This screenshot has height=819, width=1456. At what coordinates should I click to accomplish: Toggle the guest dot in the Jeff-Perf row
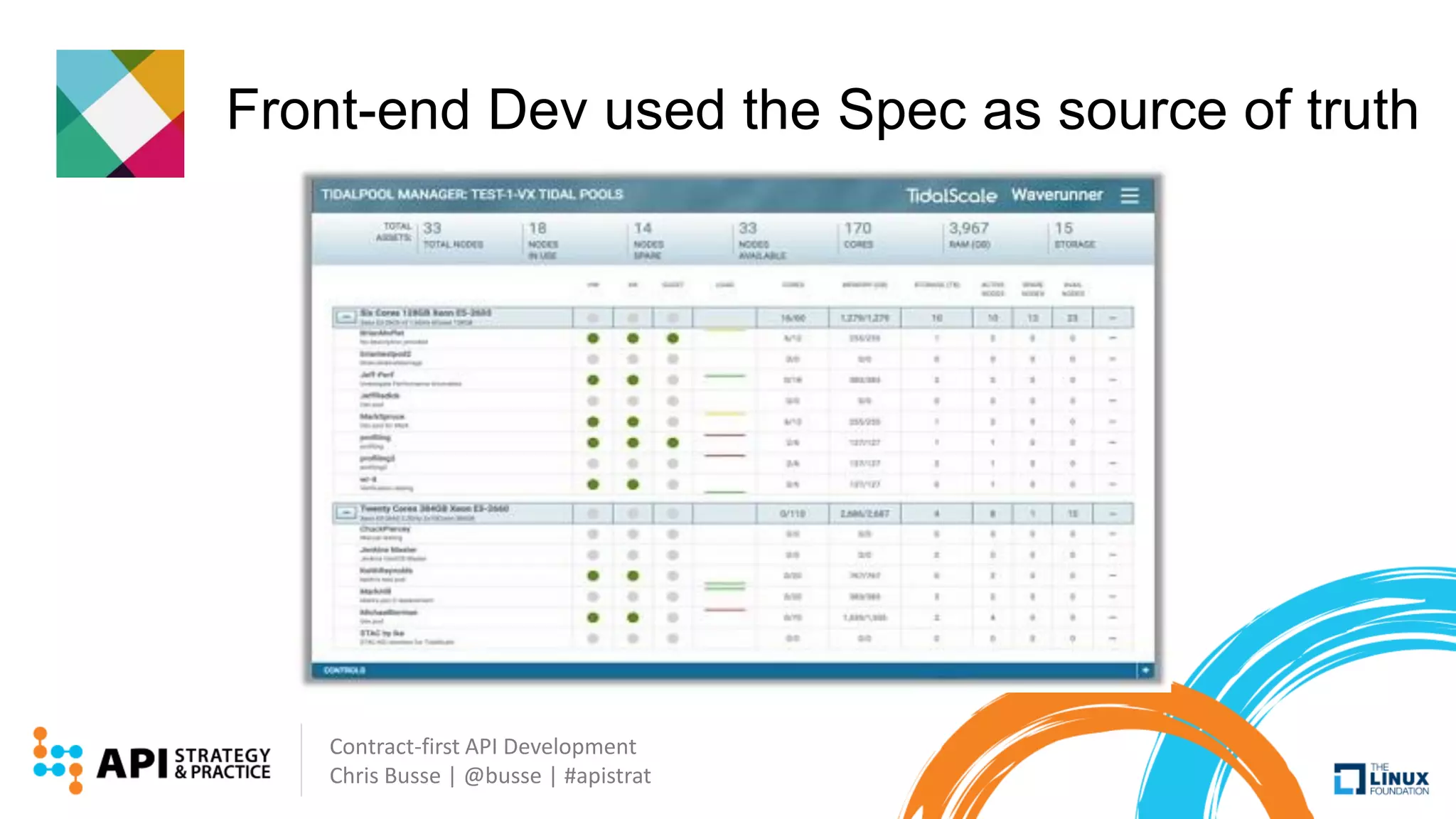[x=673, y=380]
